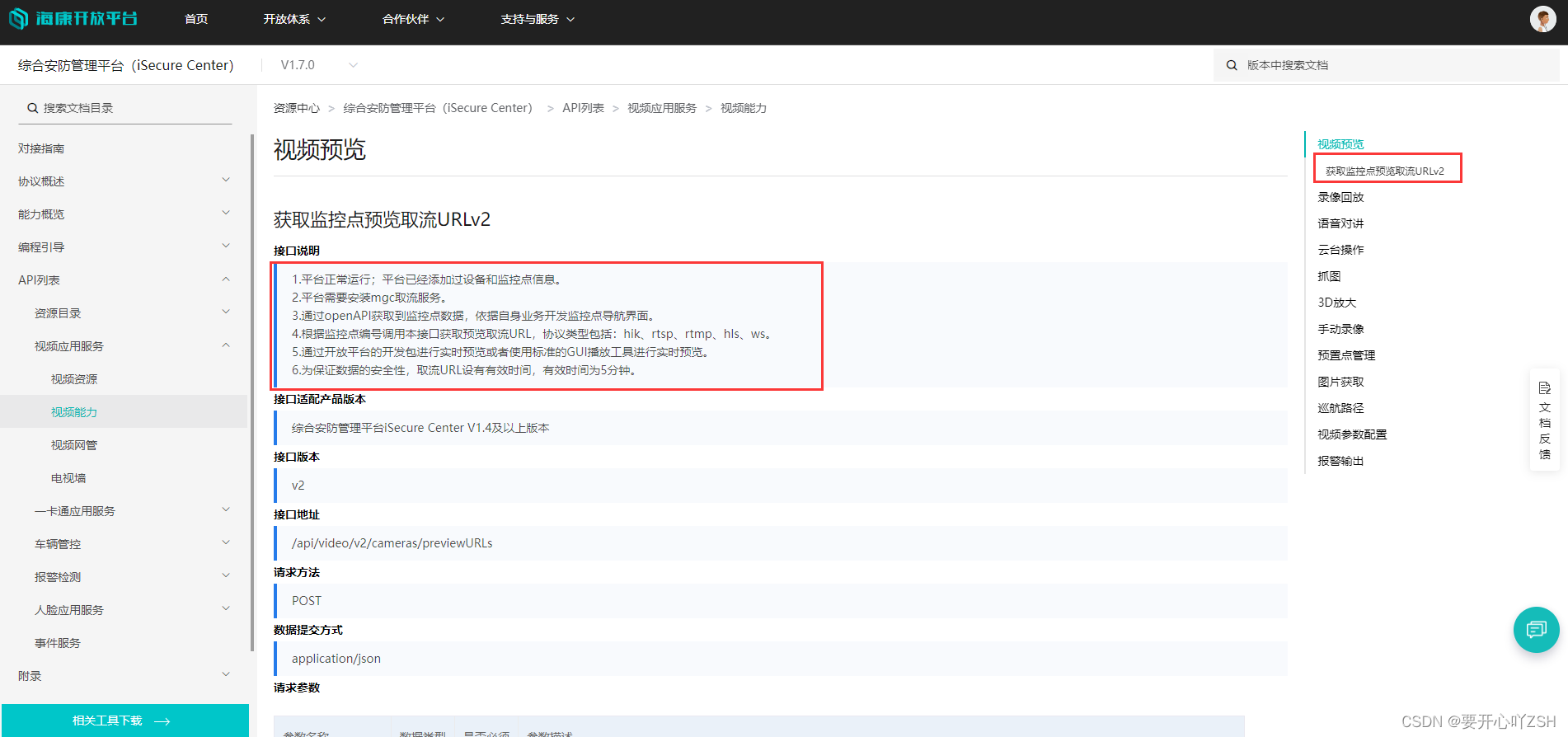Go to 首页 in top navigation

(x=196, y=19)
